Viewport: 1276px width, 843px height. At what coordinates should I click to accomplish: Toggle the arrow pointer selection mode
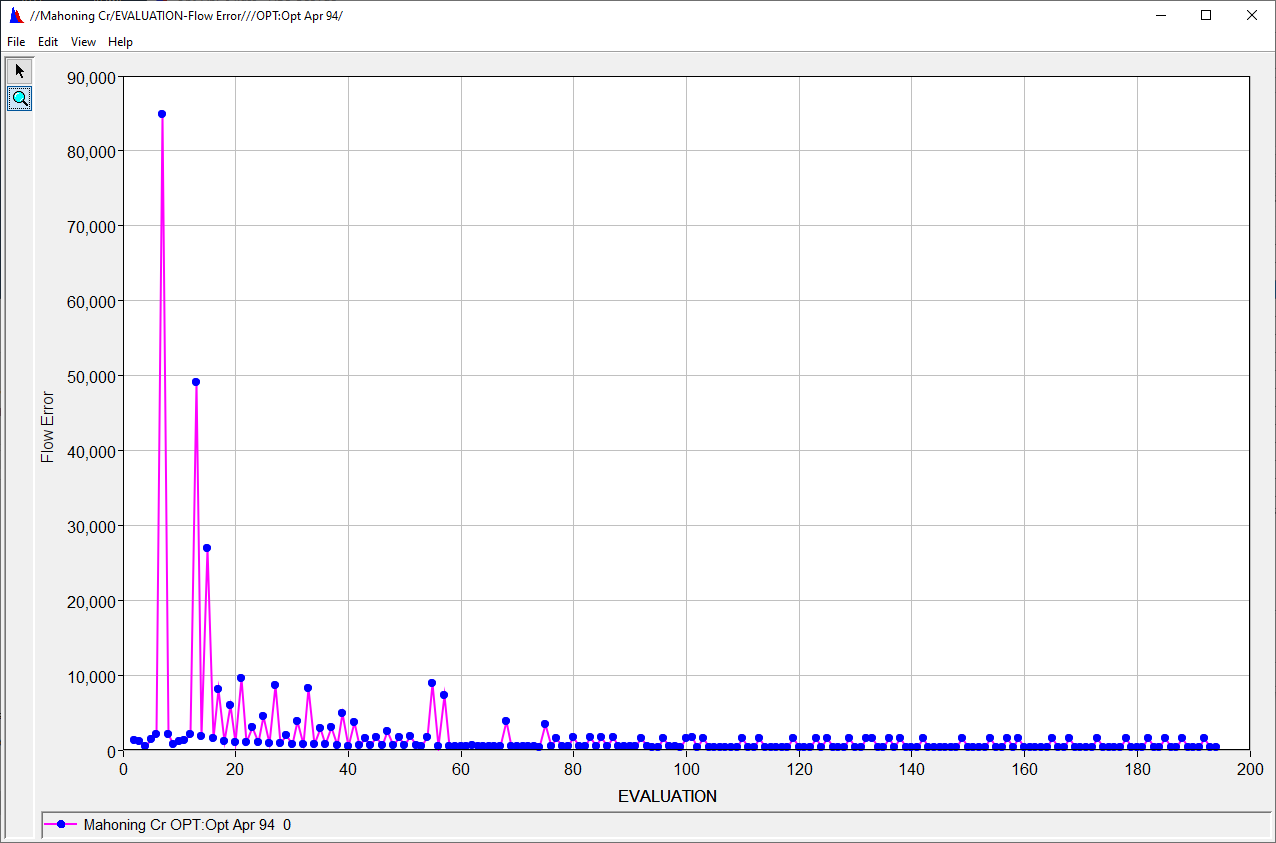18,70
